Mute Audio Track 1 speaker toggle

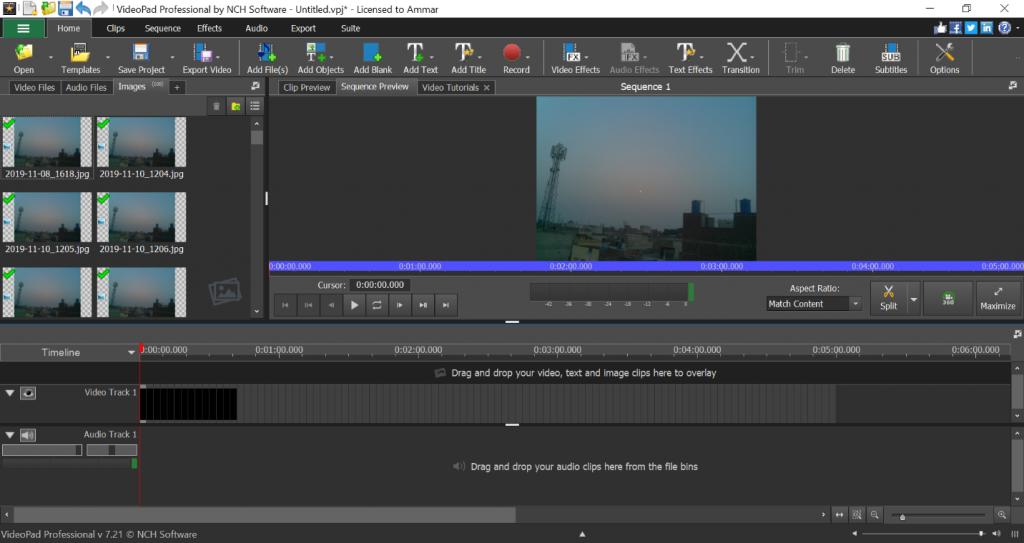[27, 435]
